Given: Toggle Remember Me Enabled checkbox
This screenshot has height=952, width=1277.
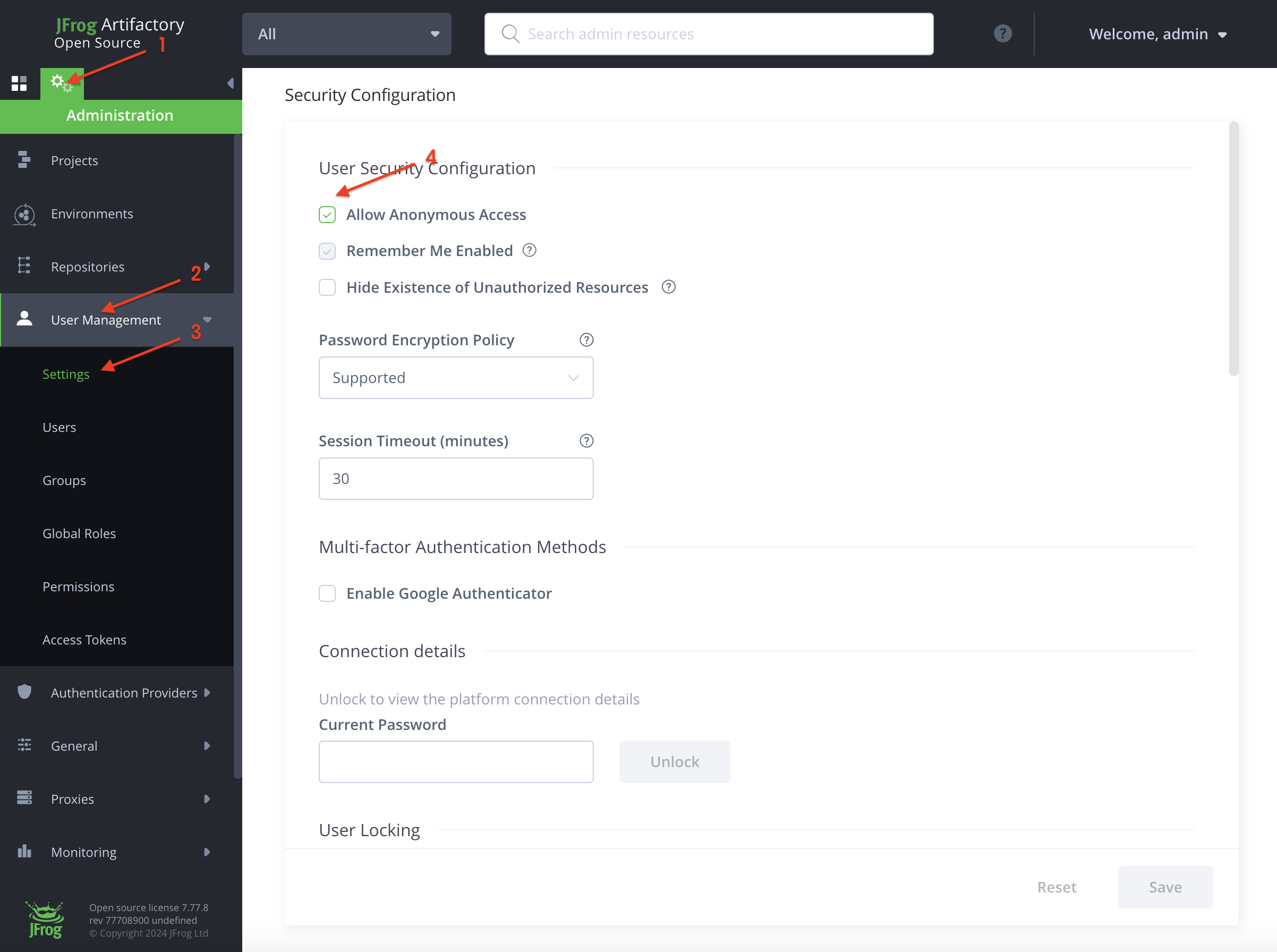Looking at the screenshot, I should pyautogui.click(x=327, y=251).
